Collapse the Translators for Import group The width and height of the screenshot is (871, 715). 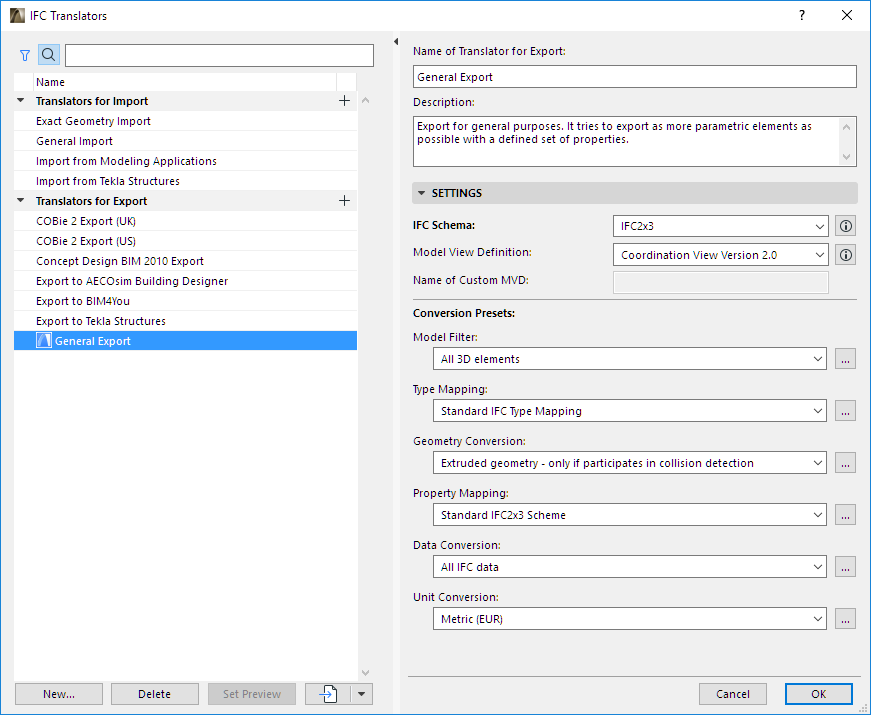22,101
